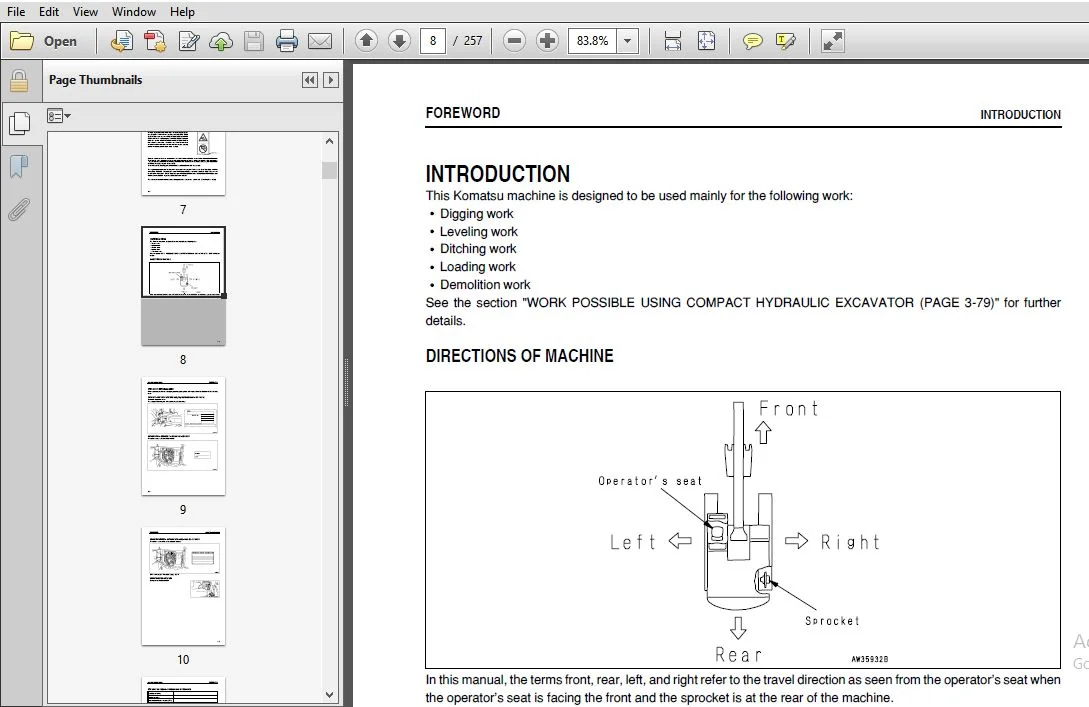This screenshot has width=1089, height=707.
Task: Click the Operator's seat label in diagram
Action: [650, 481]
